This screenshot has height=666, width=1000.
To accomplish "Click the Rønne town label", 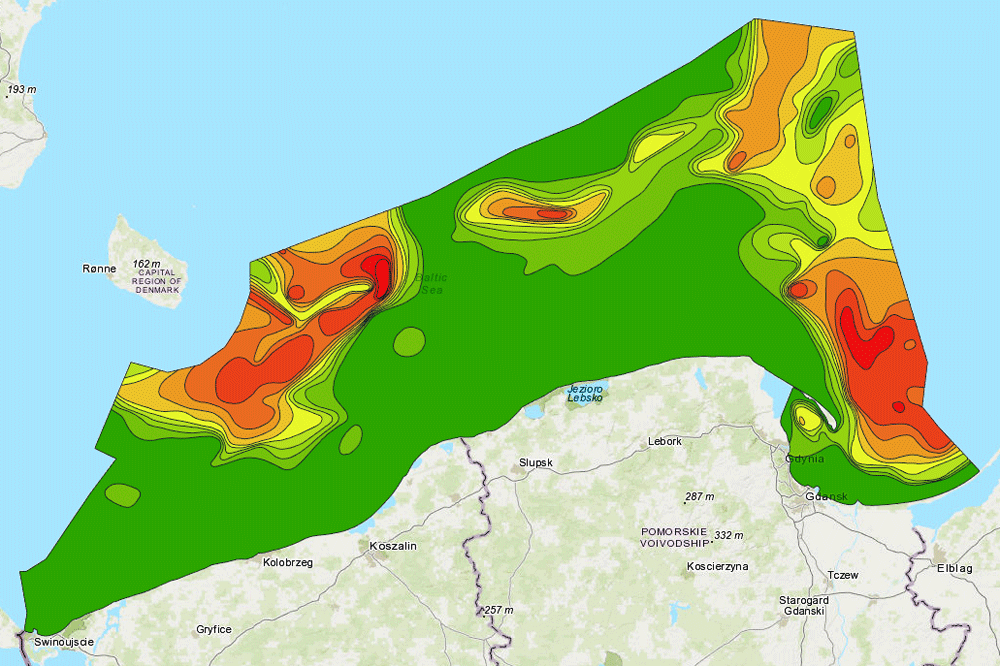I will (100, 269).
